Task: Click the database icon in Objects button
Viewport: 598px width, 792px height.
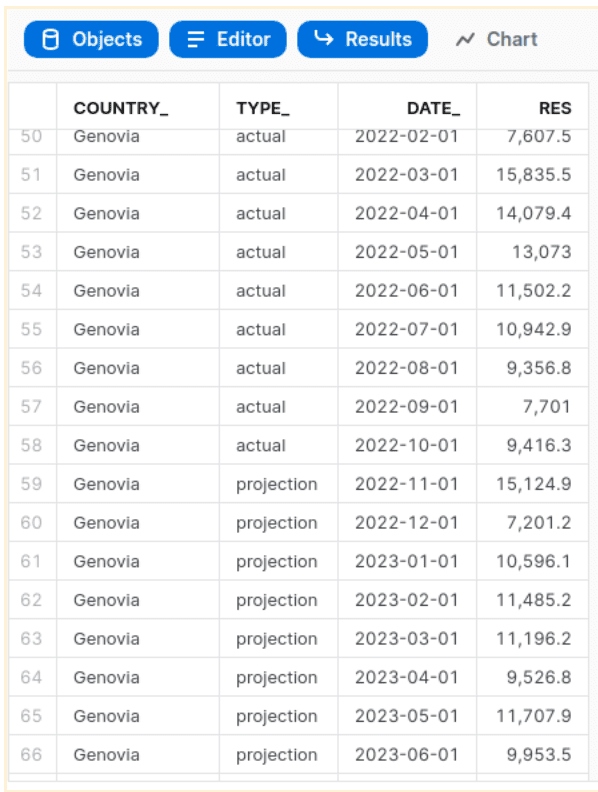Action: pos(51,39)
